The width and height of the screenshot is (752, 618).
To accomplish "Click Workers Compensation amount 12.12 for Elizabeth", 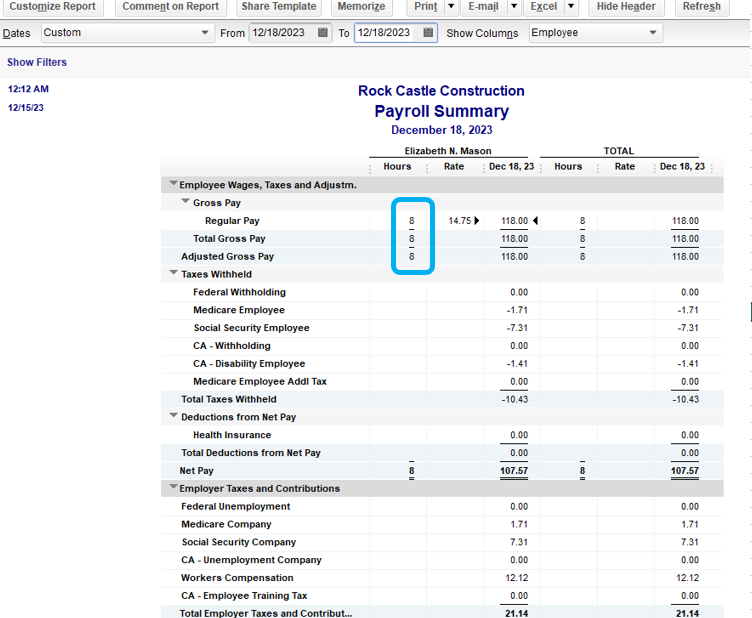I will [517, 578].
